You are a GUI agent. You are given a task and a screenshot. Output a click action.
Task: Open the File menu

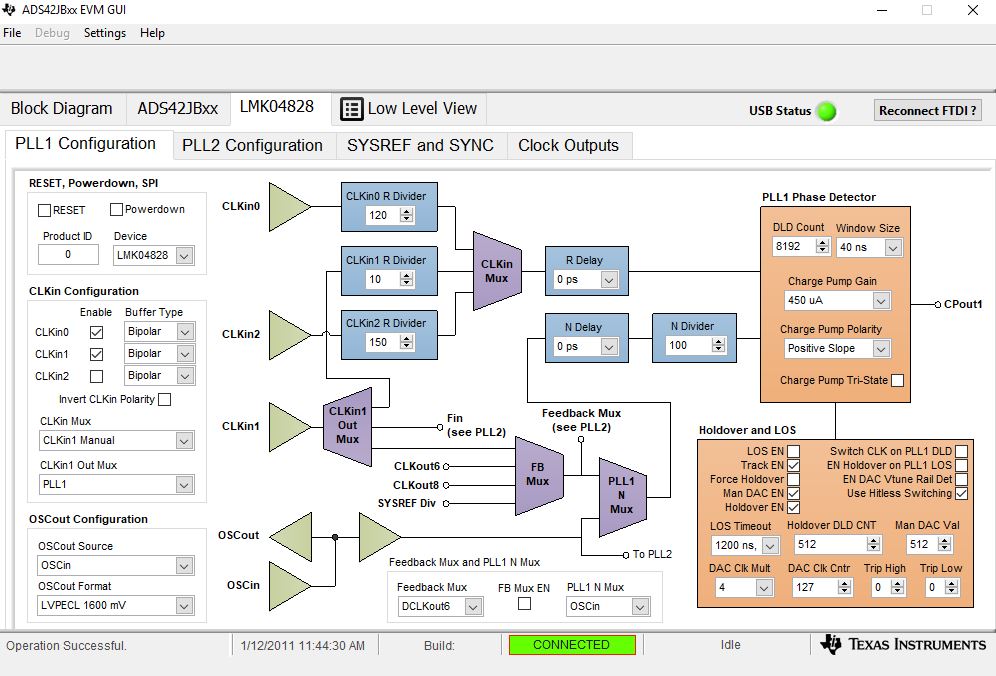[12, 33]
